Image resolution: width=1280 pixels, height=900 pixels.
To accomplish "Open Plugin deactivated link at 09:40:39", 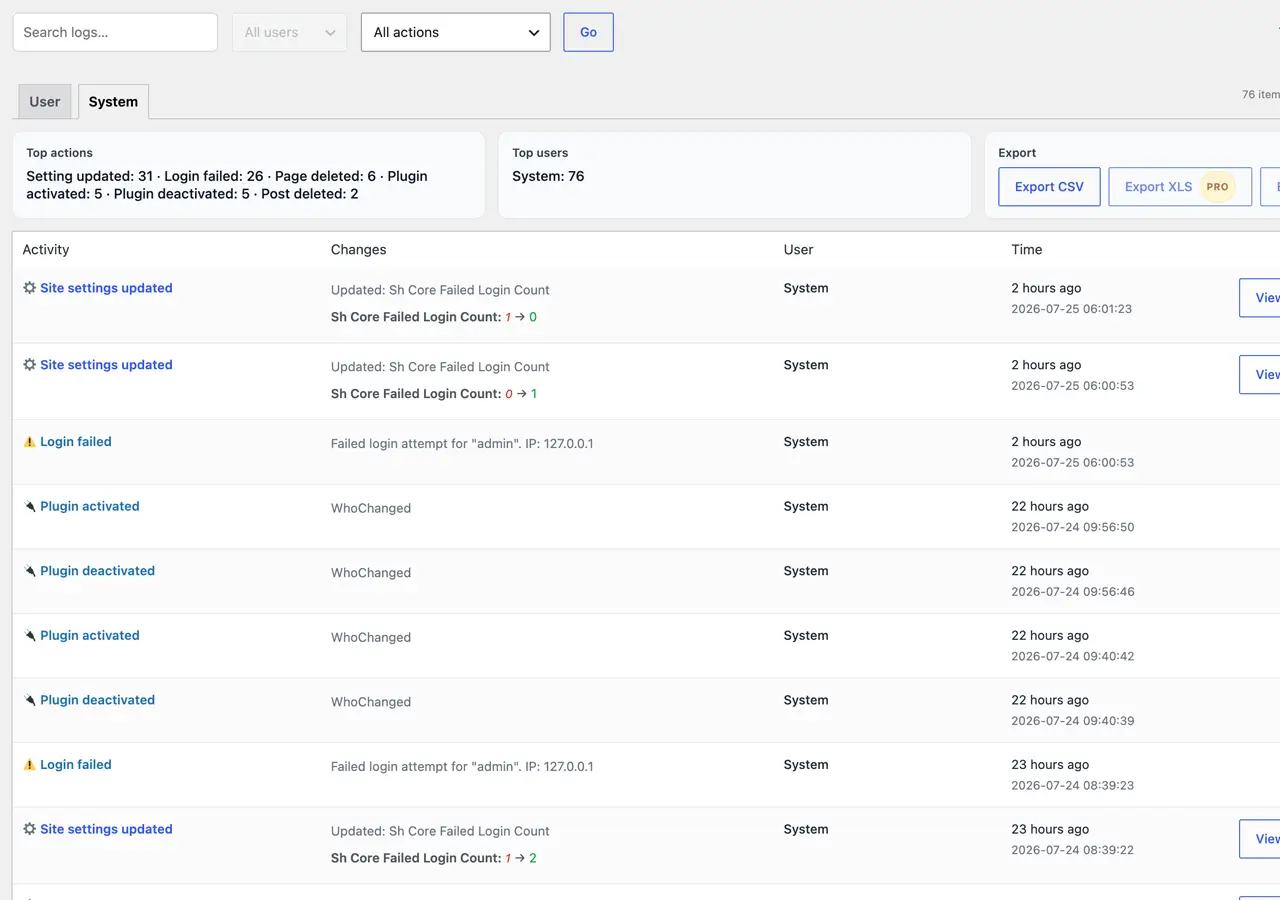I will click(x=97, y=700).
